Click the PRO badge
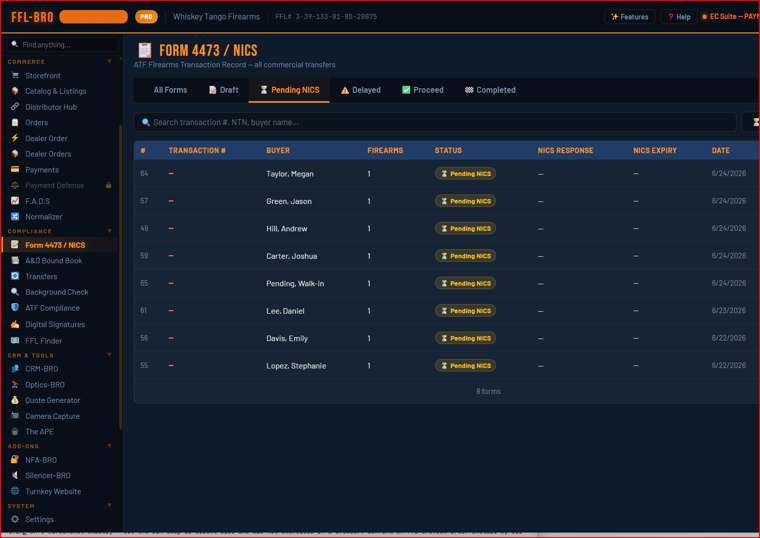Image resolution: width=760 pixels, height=538 pixels. coord(146,17)
